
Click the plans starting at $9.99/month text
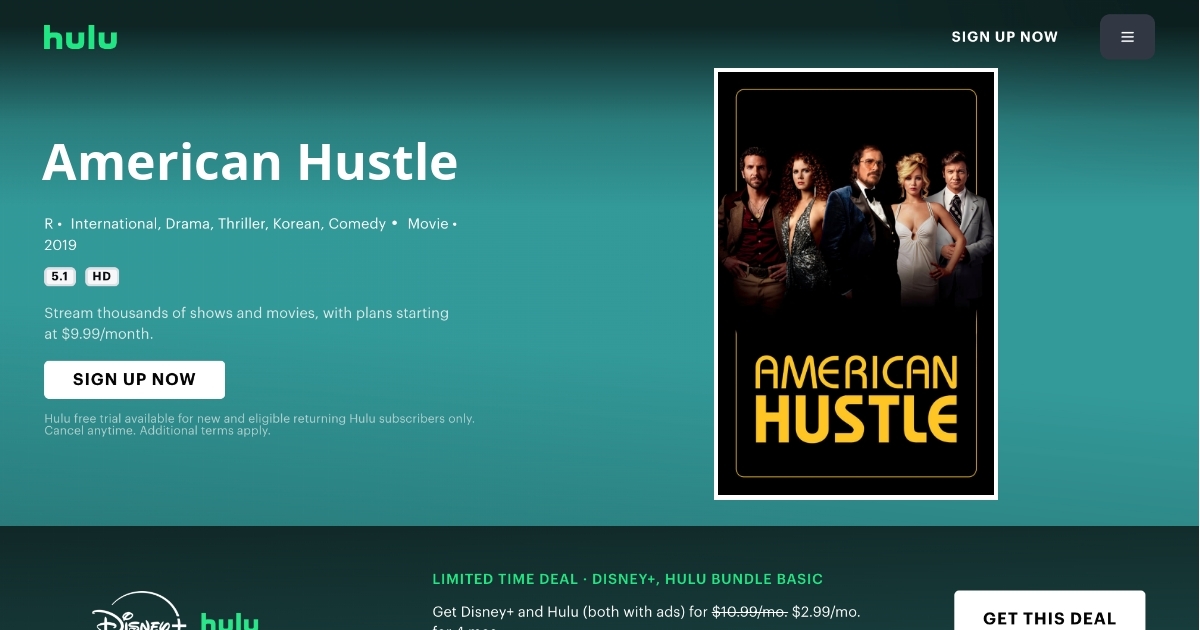246,323
